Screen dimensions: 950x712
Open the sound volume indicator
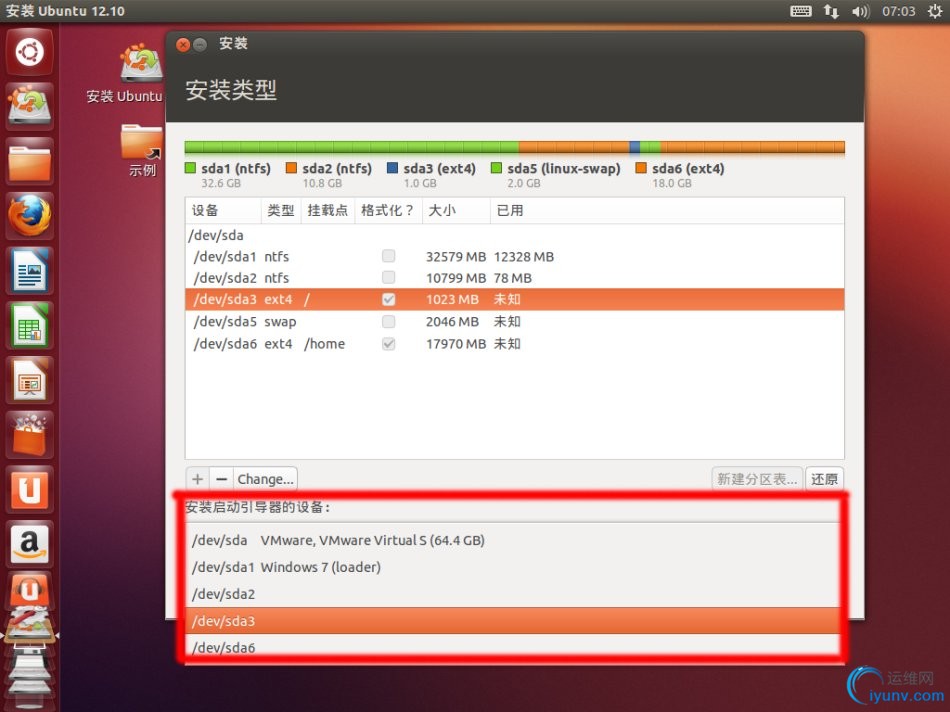(x=860, y=11)
